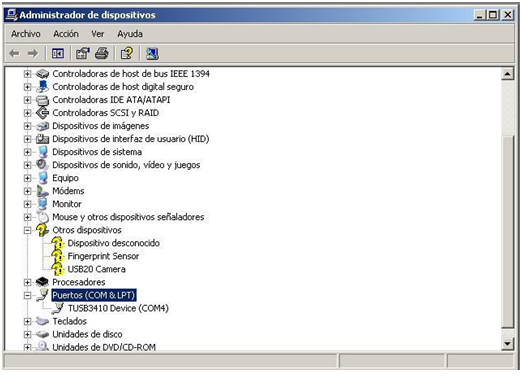
Task: Open the Acción menu
Action: tap(66, 34)
